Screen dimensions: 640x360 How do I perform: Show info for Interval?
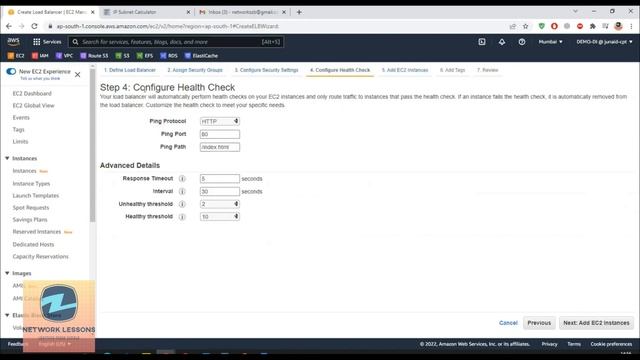pos(182,191)
